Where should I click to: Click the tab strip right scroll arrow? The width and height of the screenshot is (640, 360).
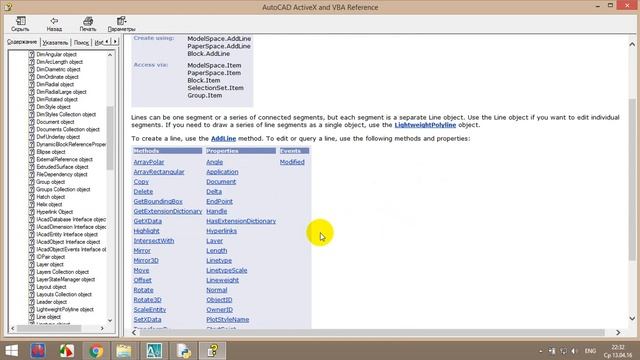(115, 42)
